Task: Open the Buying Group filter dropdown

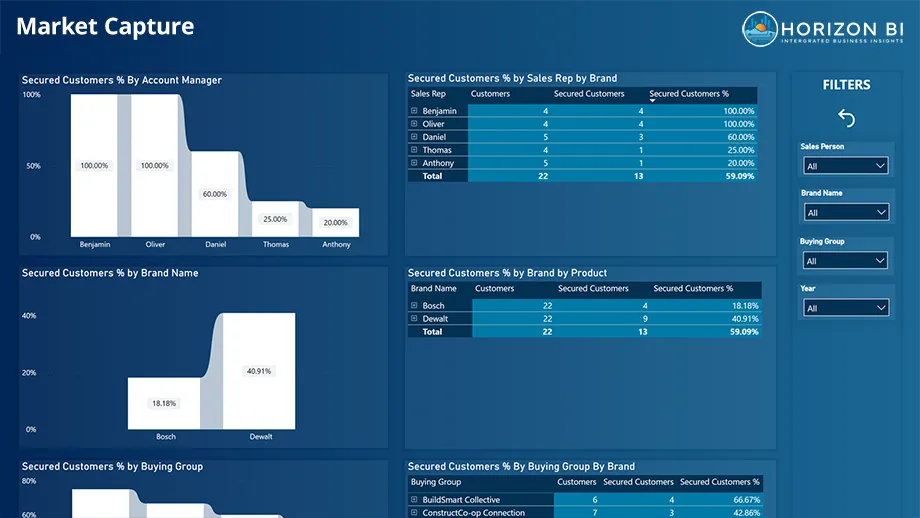Action: click(x=845, y=260)
